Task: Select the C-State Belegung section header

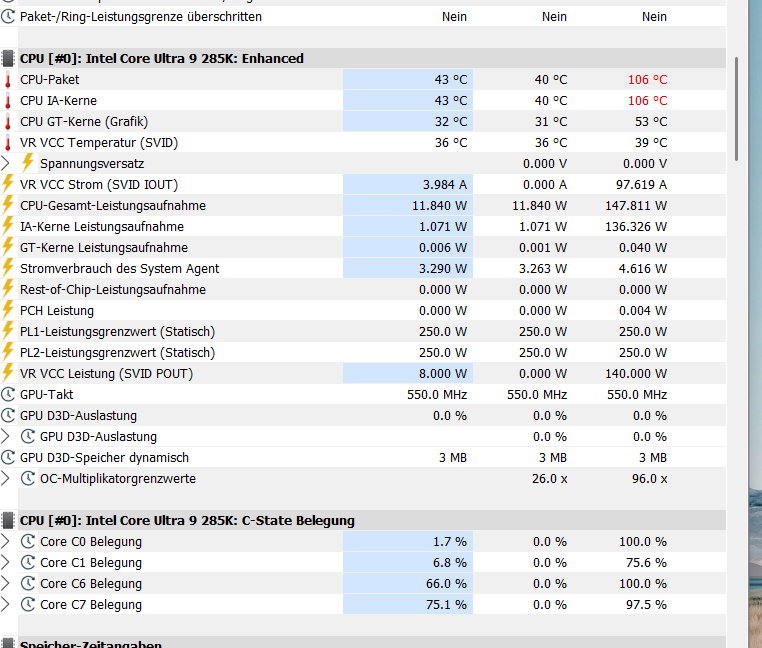Action: click(x=187, y=520)
